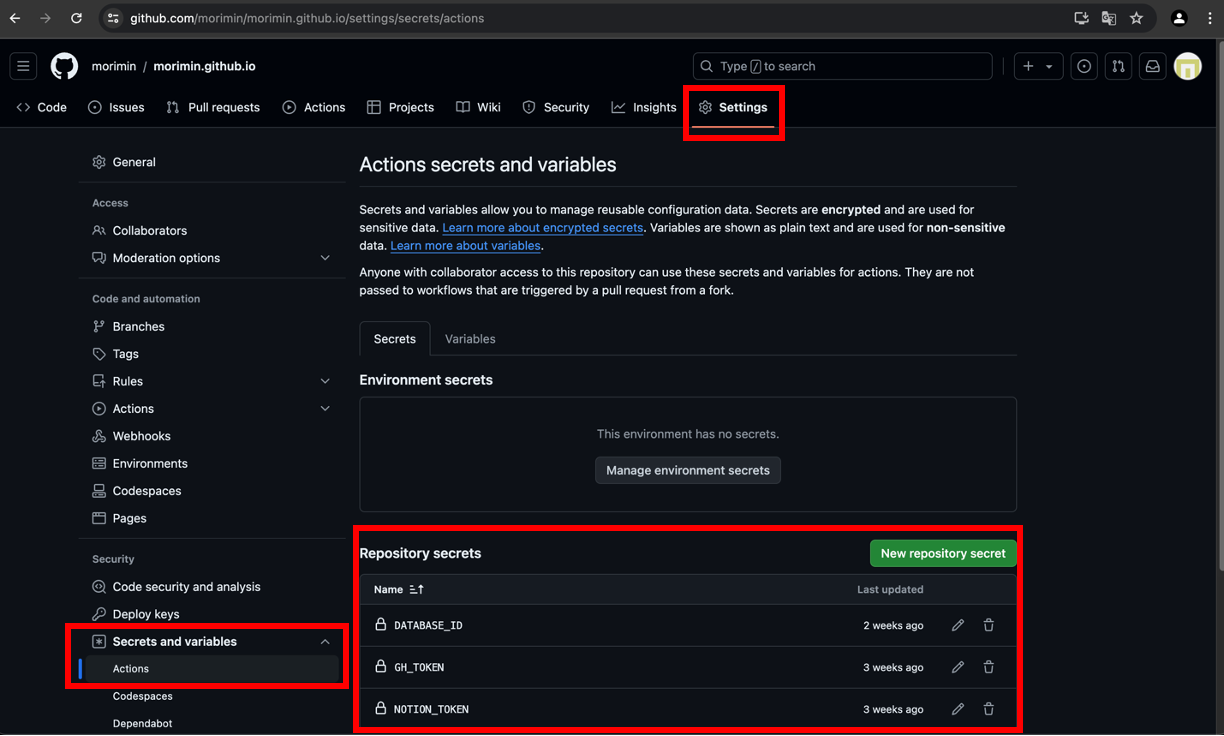The height and width of the screenshot is (736, 1224).
Task: Open the Actions repository tab
Action: [314, 107]
